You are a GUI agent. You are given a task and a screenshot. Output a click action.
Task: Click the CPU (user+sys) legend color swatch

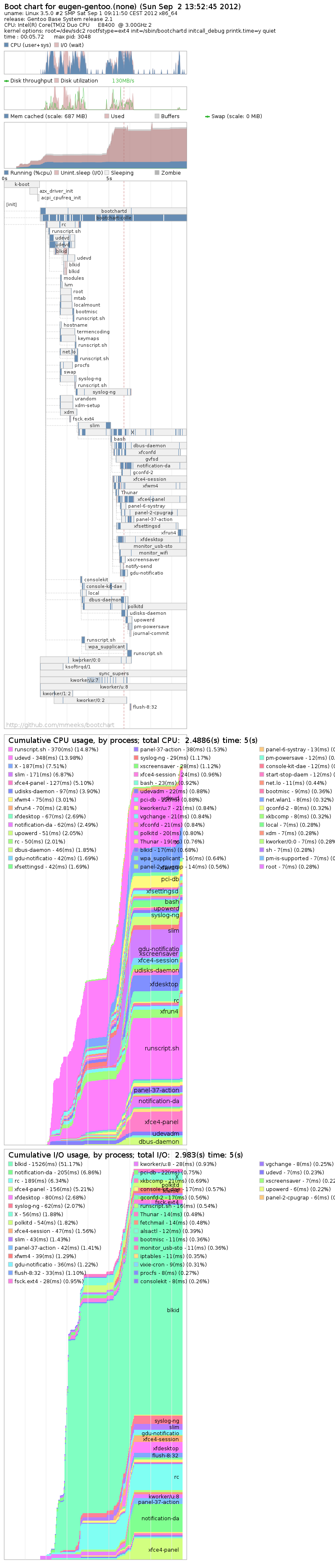[7, 44]
